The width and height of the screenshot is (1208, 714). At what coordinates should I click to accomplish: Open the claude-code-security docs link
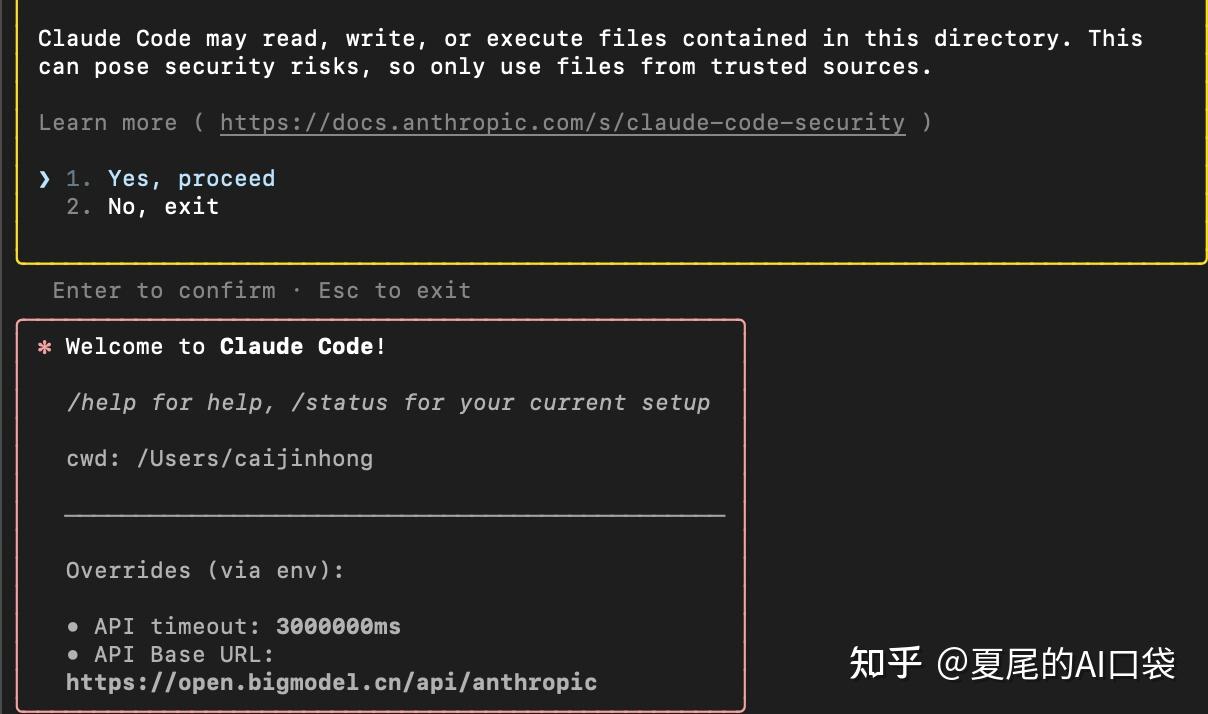click(x=562, y=123)
